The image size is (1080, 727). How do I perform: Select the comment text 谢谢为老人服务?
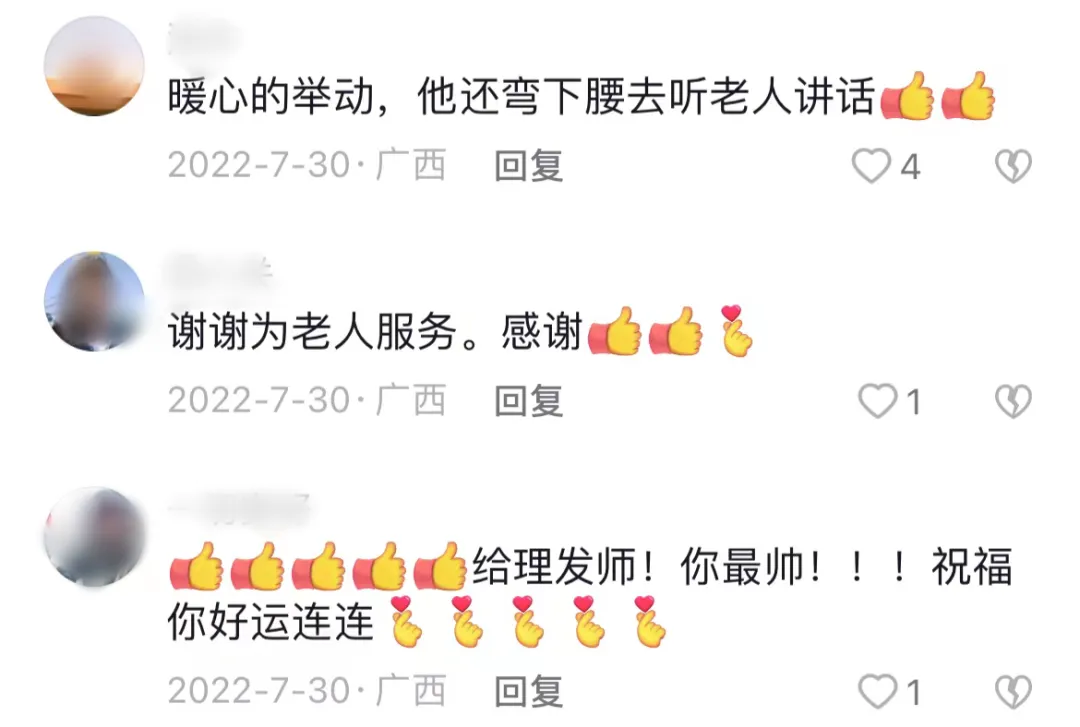tap(313, 331)
